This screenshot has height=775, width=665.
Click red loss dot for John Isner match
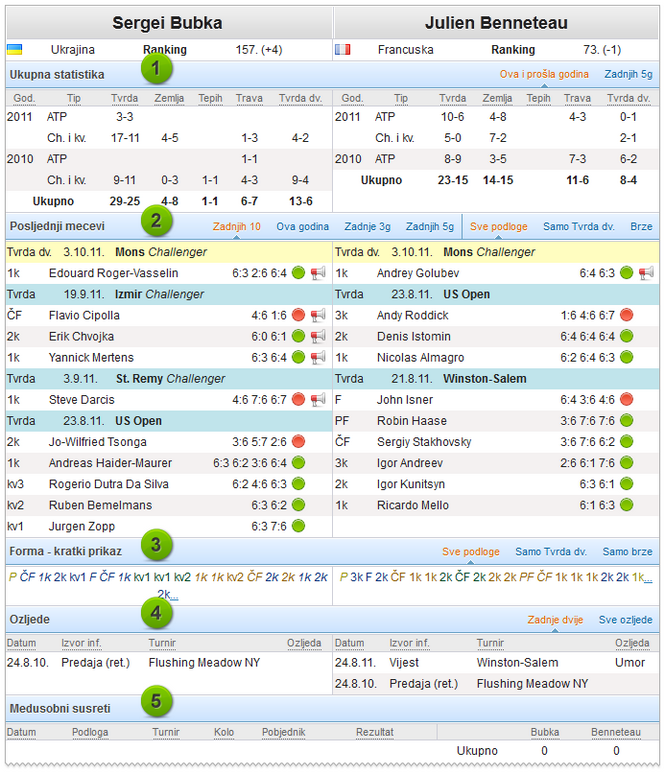coord(626,399)
